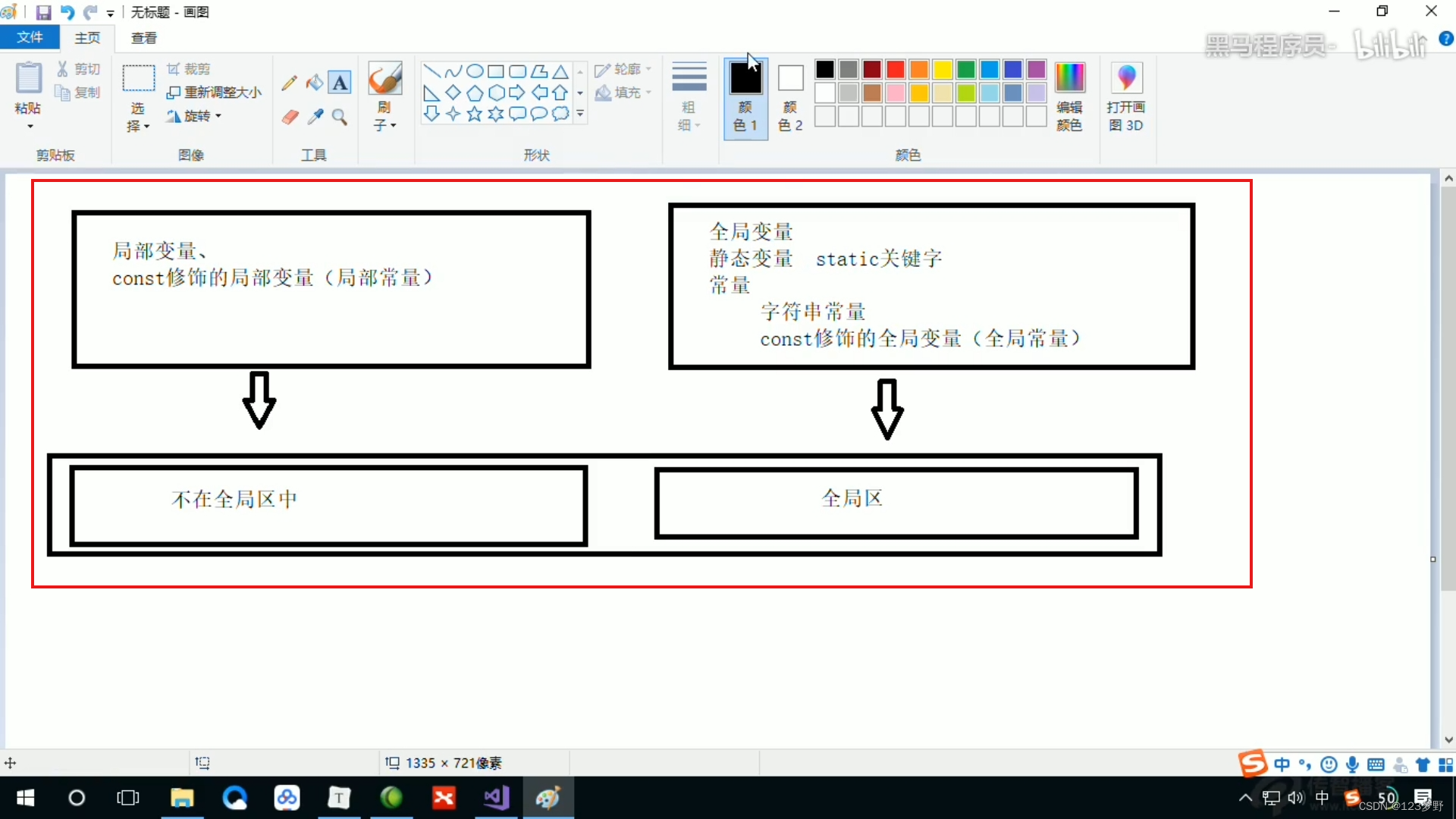Choose the Right arrow shape

(517, 93)
